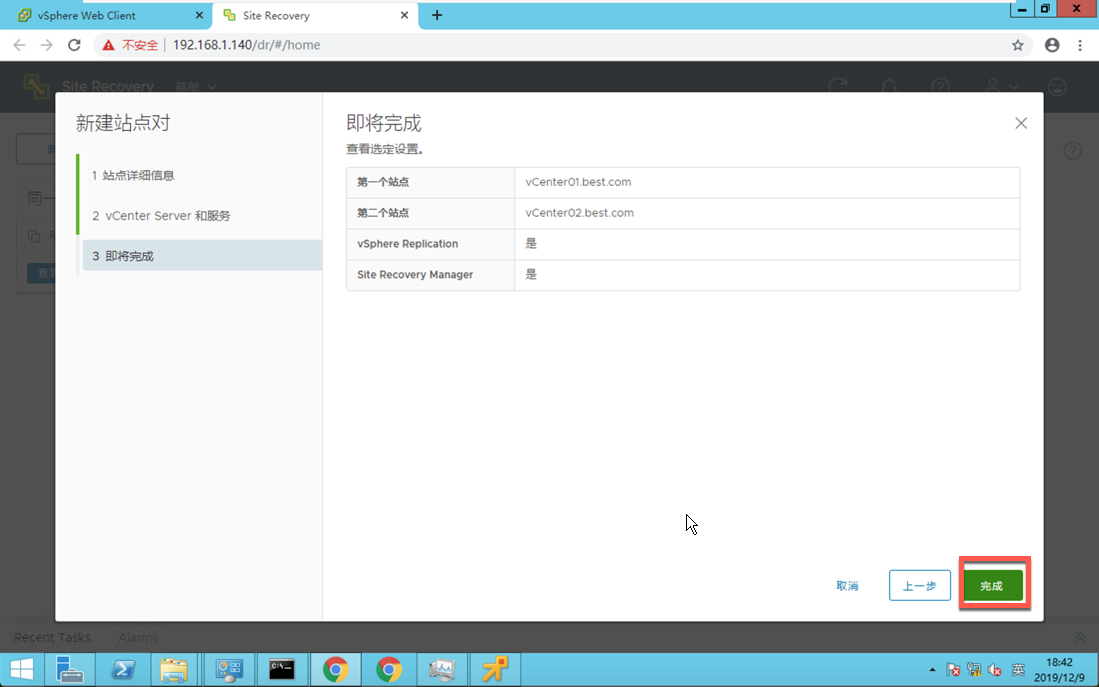Viewport: 1099px width, 687px height.
Task: Go back with the 上一步 button
Action: tap(920, 585)
